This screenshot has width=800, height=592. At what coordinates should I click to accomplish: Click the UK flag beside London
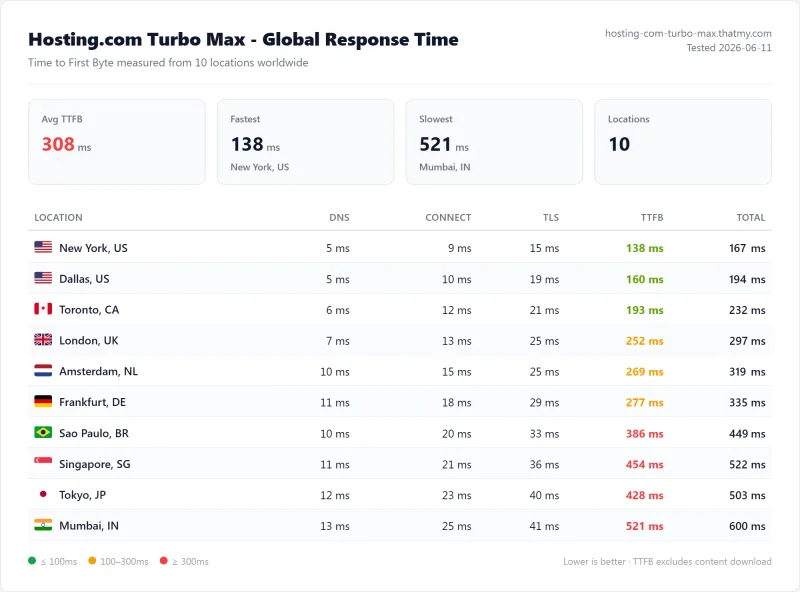43,340
